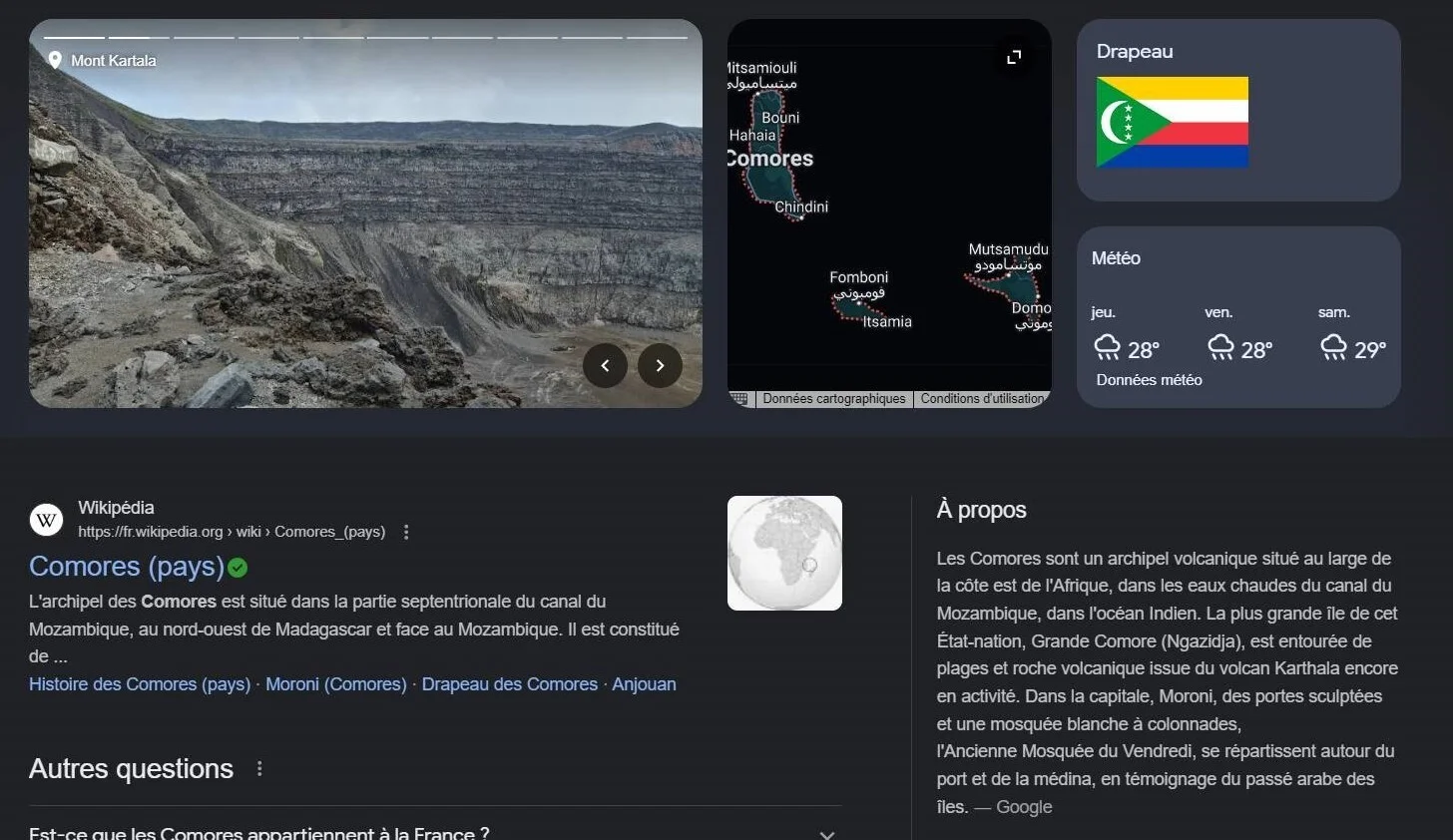Click the Mont Kartala crater photo

[365, 213]
